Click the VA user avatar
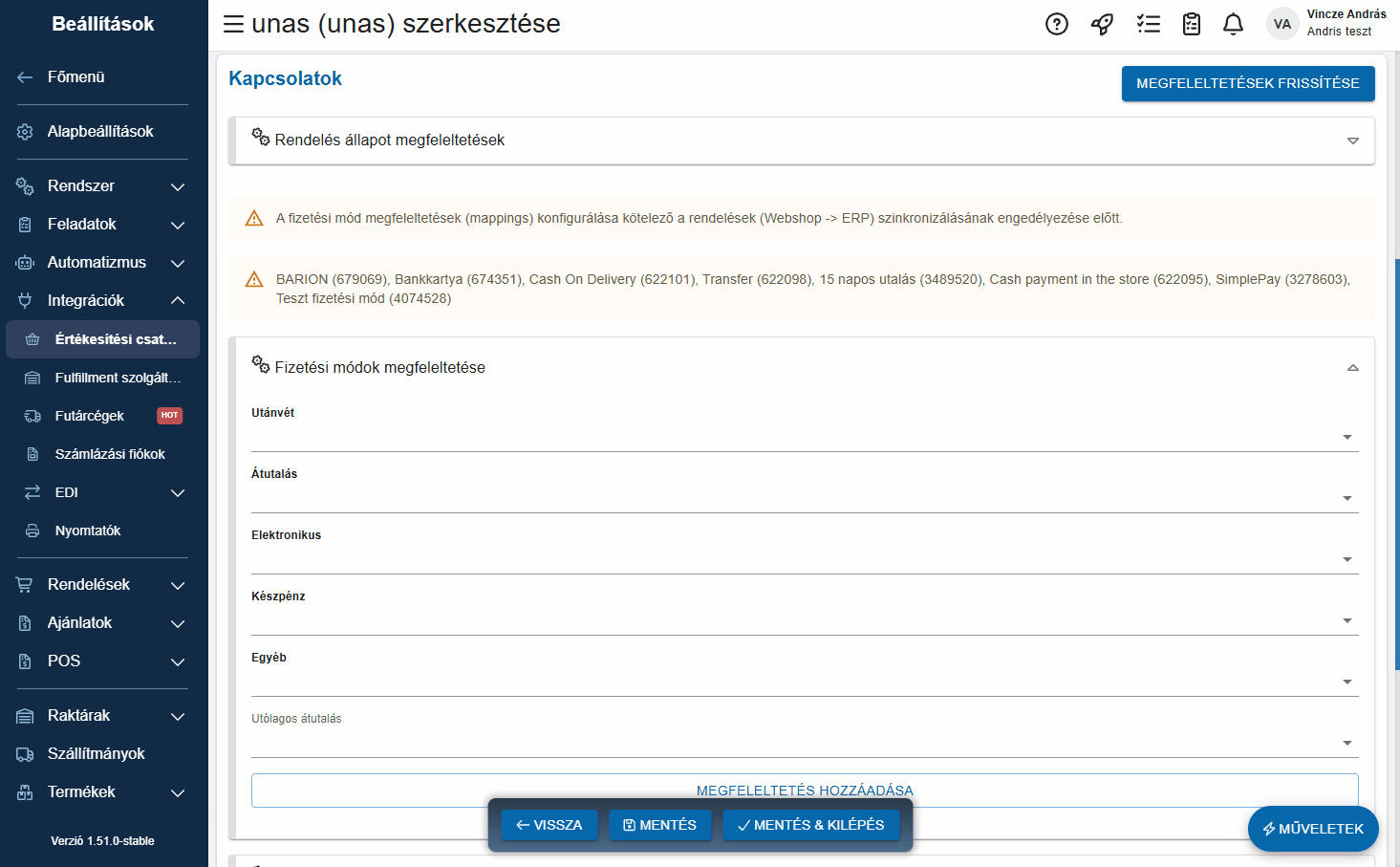 [x=1282, y=24]
